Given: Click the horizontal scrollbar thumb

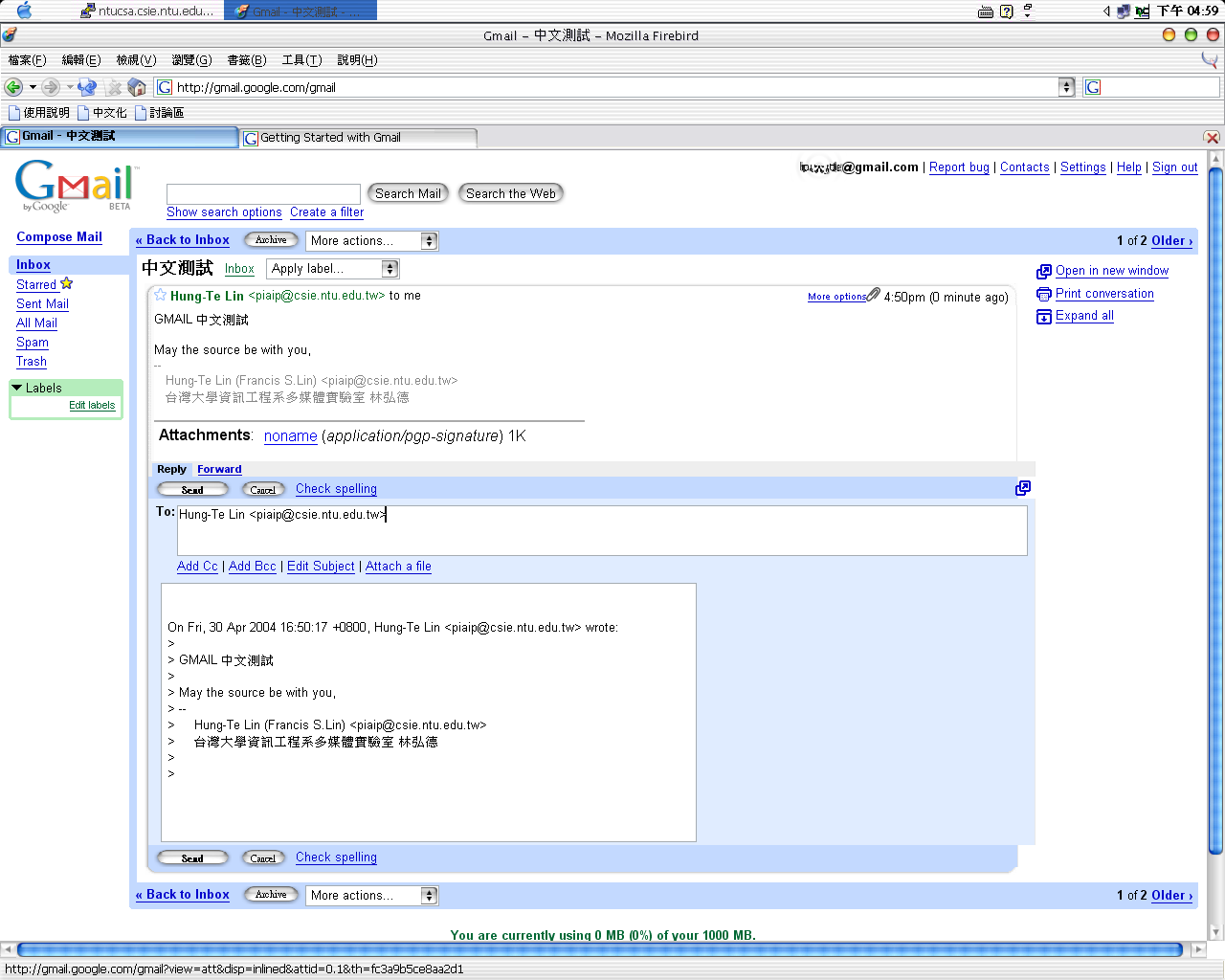Looking at the screenshot, I should click(600, 950).
